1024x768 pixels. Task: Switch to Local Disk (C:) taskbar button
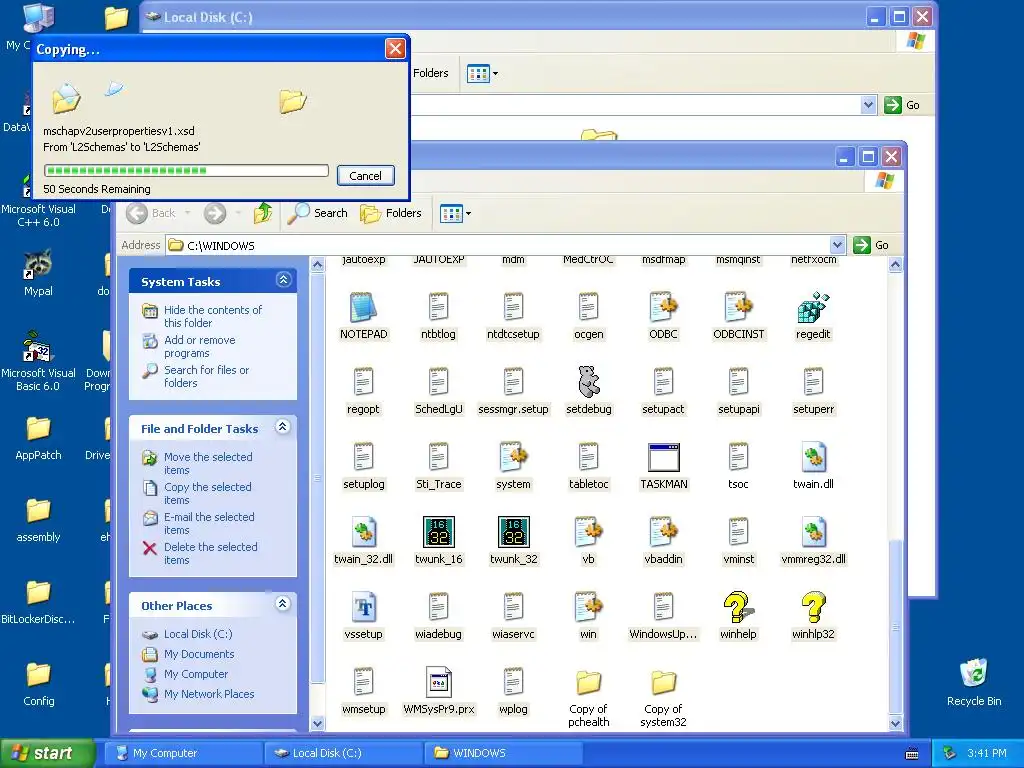click(x=344, y=753)
